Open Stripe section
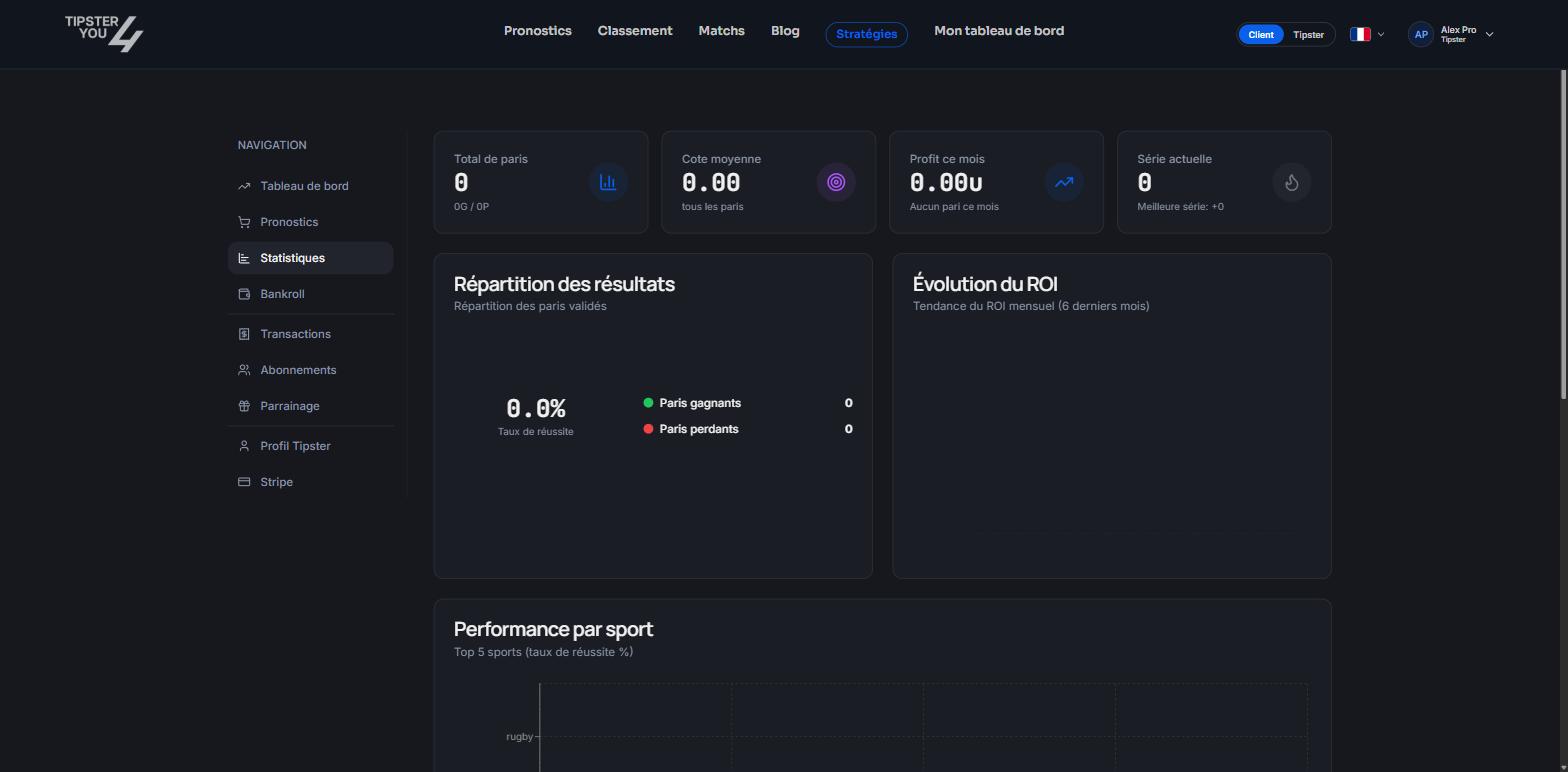Viewport: 1568px width, 772px height. point(310,482)
